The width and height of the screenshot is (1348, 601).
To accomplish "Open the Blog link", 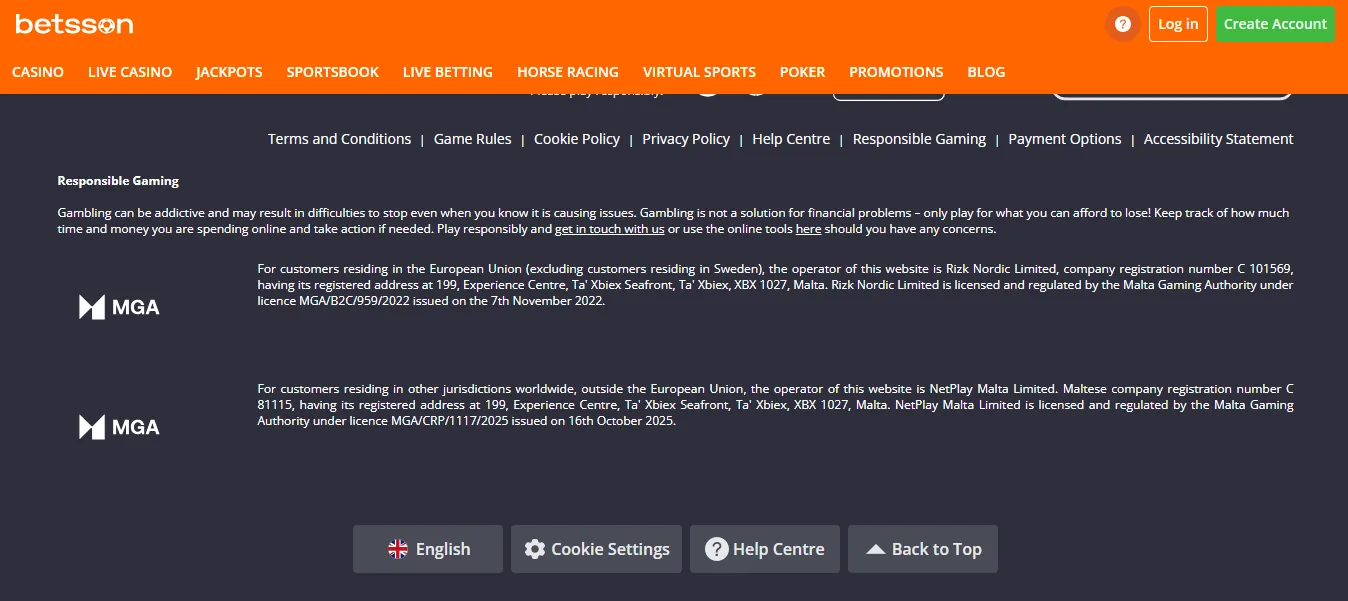I will (986, 72).
